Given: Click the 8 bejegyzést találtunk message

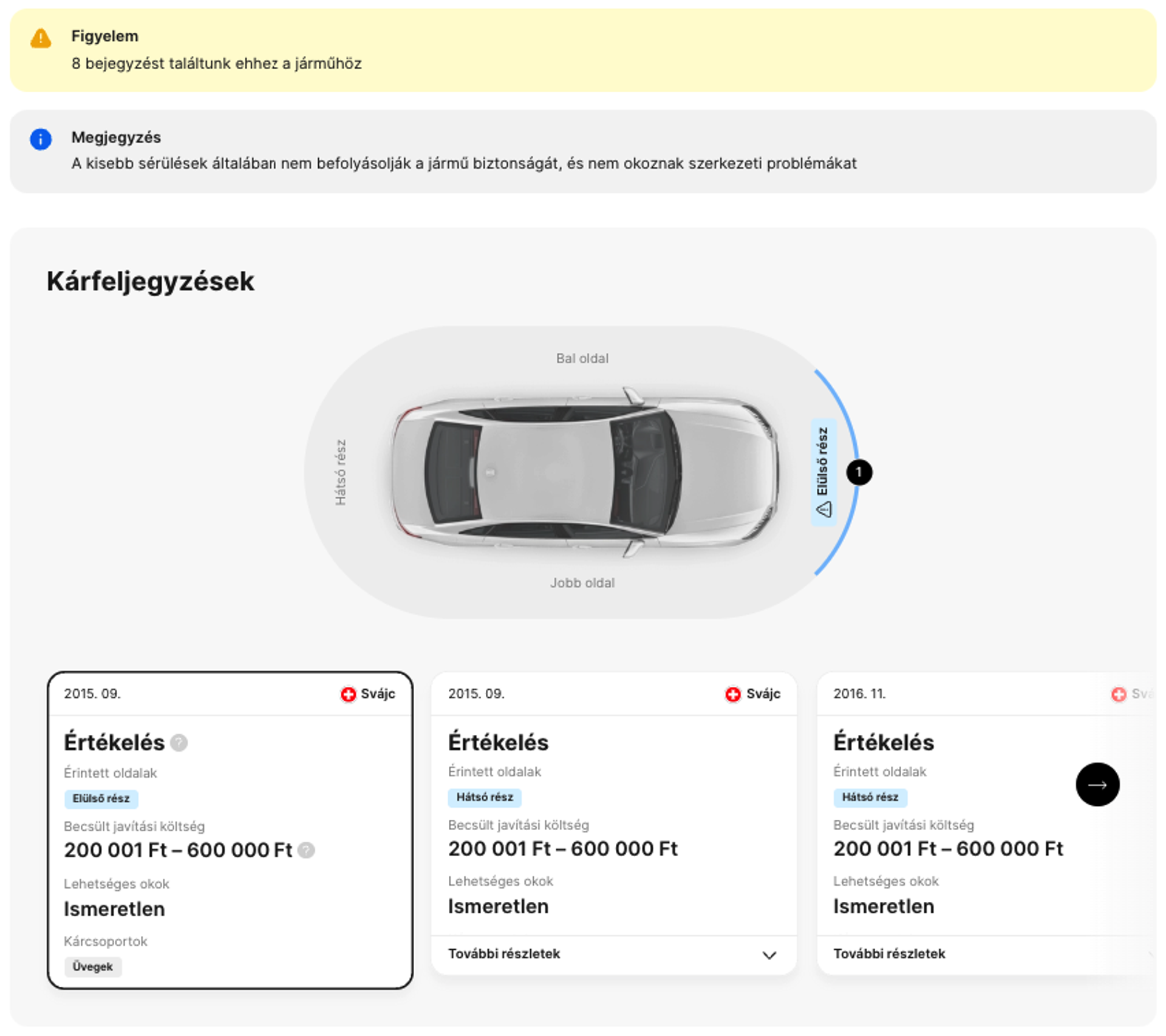Looking at the screenshot, I should click(x=216, y=63).
